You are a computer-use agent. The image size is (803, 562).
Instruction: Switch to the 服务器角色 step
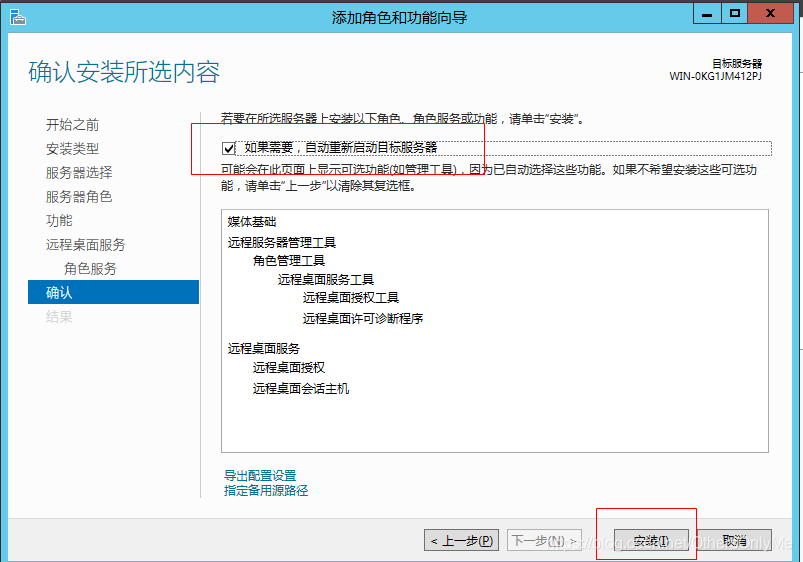point(79,197)
